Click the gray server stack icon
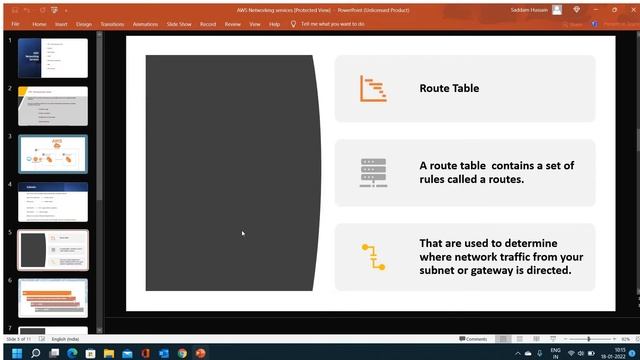The image size is (640, 360). pos(373,173)
